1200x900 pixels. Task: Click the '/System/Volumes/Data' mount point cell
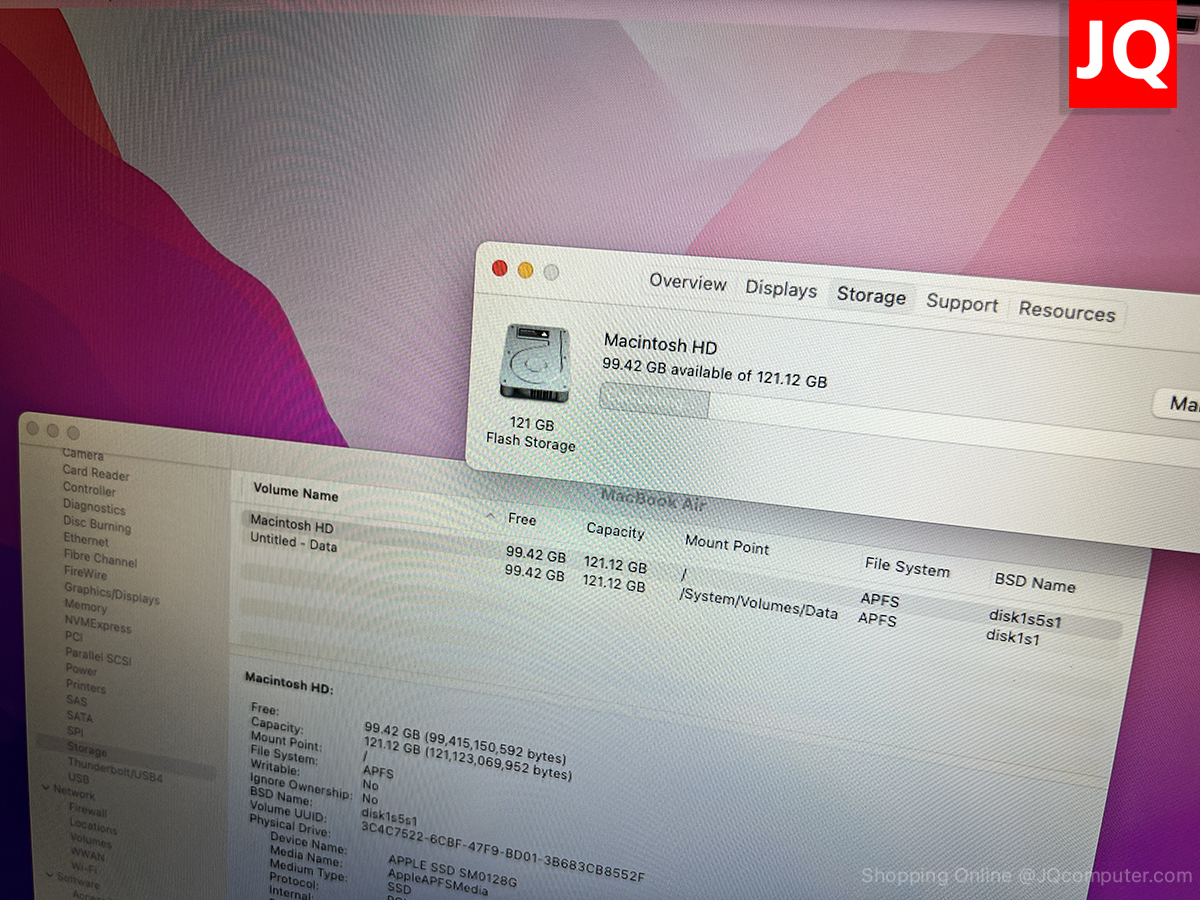pos(759,602)
